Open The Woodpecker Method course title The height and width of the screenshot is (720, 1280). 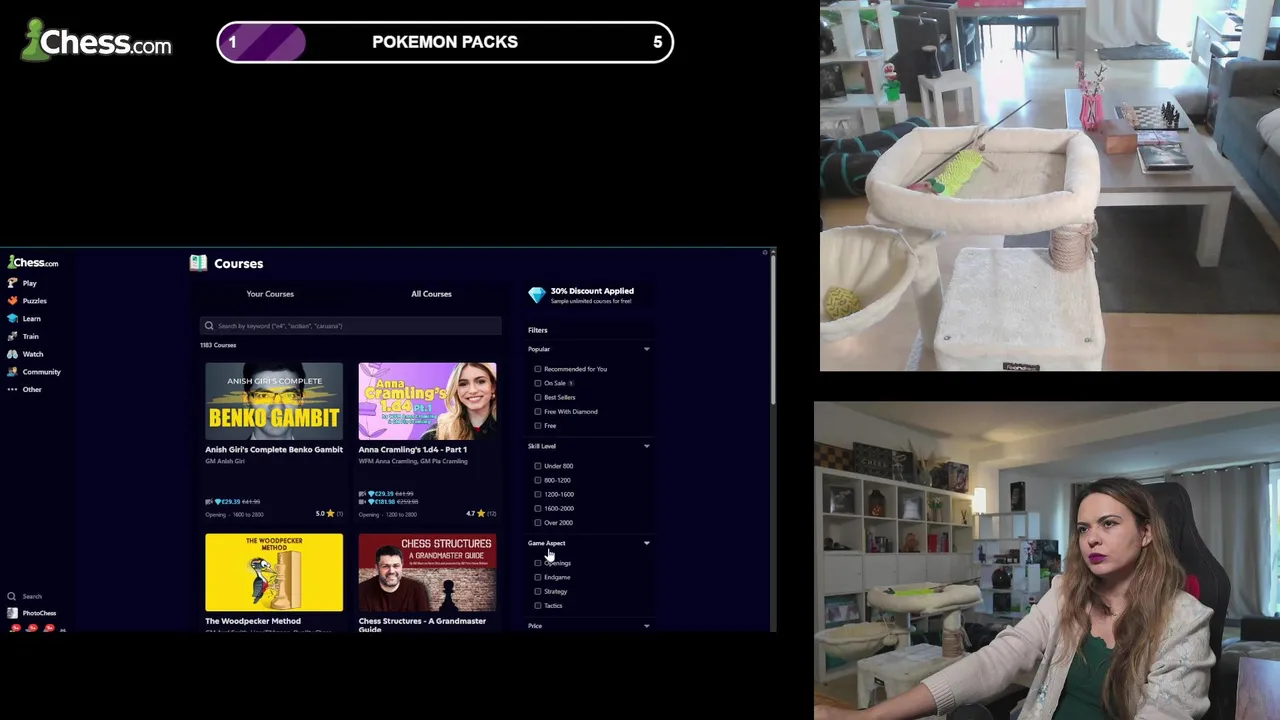[x=253, y=621]
